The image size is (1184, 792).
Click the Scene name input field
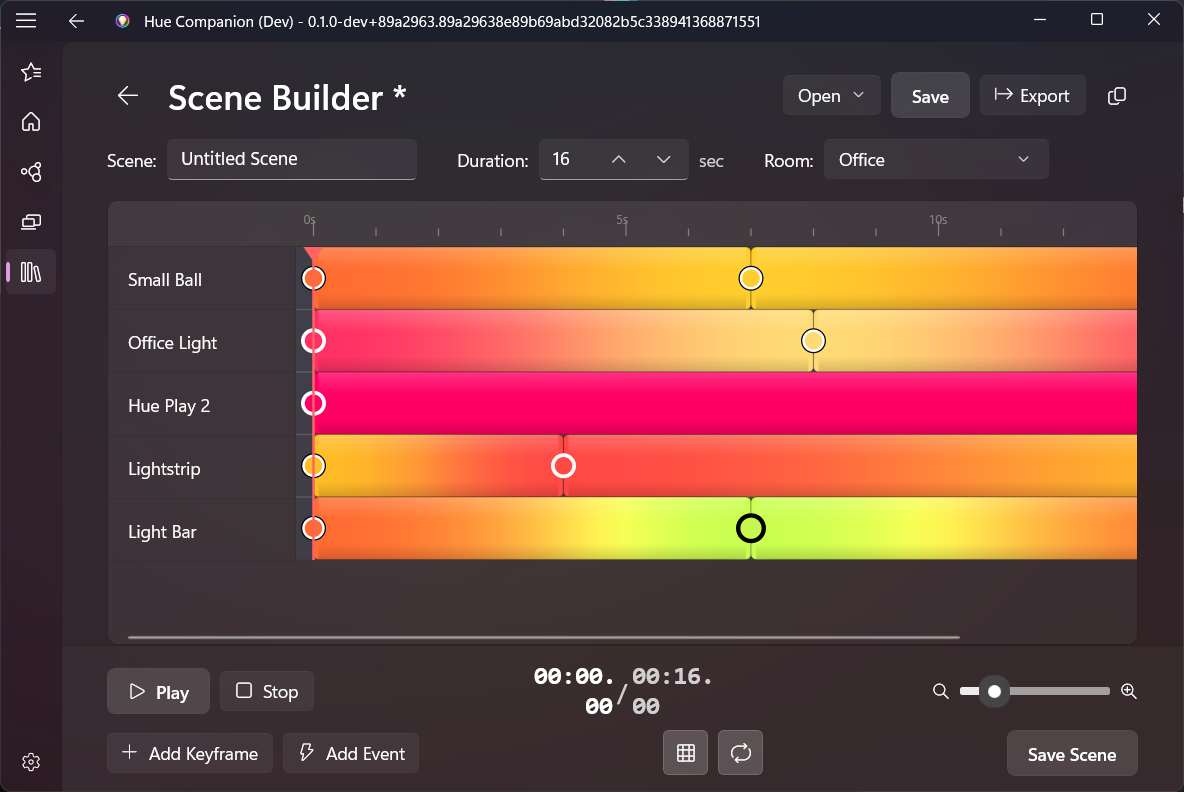pyautogui.click(x=291, y=159)
